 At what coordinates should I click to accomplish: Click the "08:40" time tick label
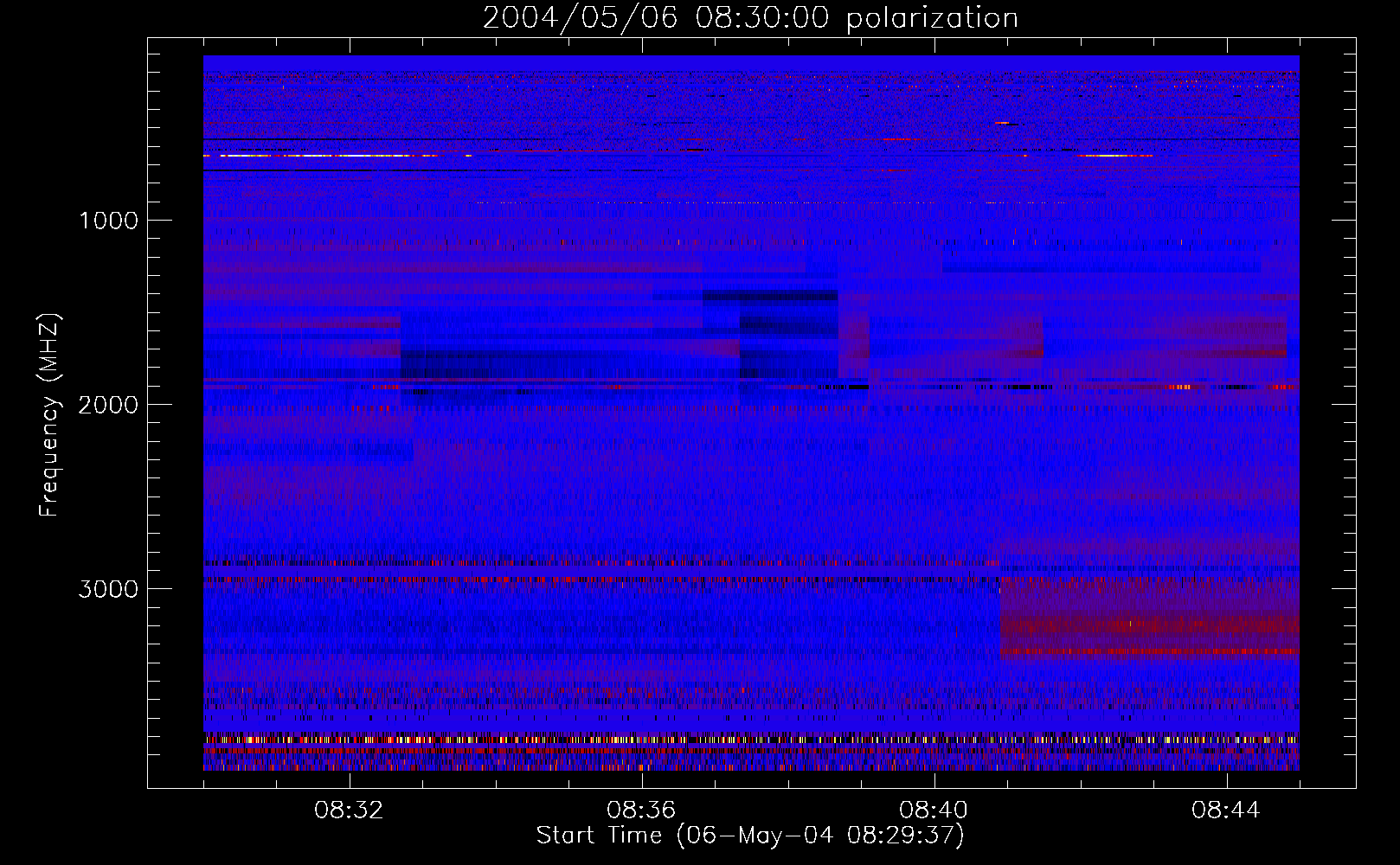(x=934, y=811)
